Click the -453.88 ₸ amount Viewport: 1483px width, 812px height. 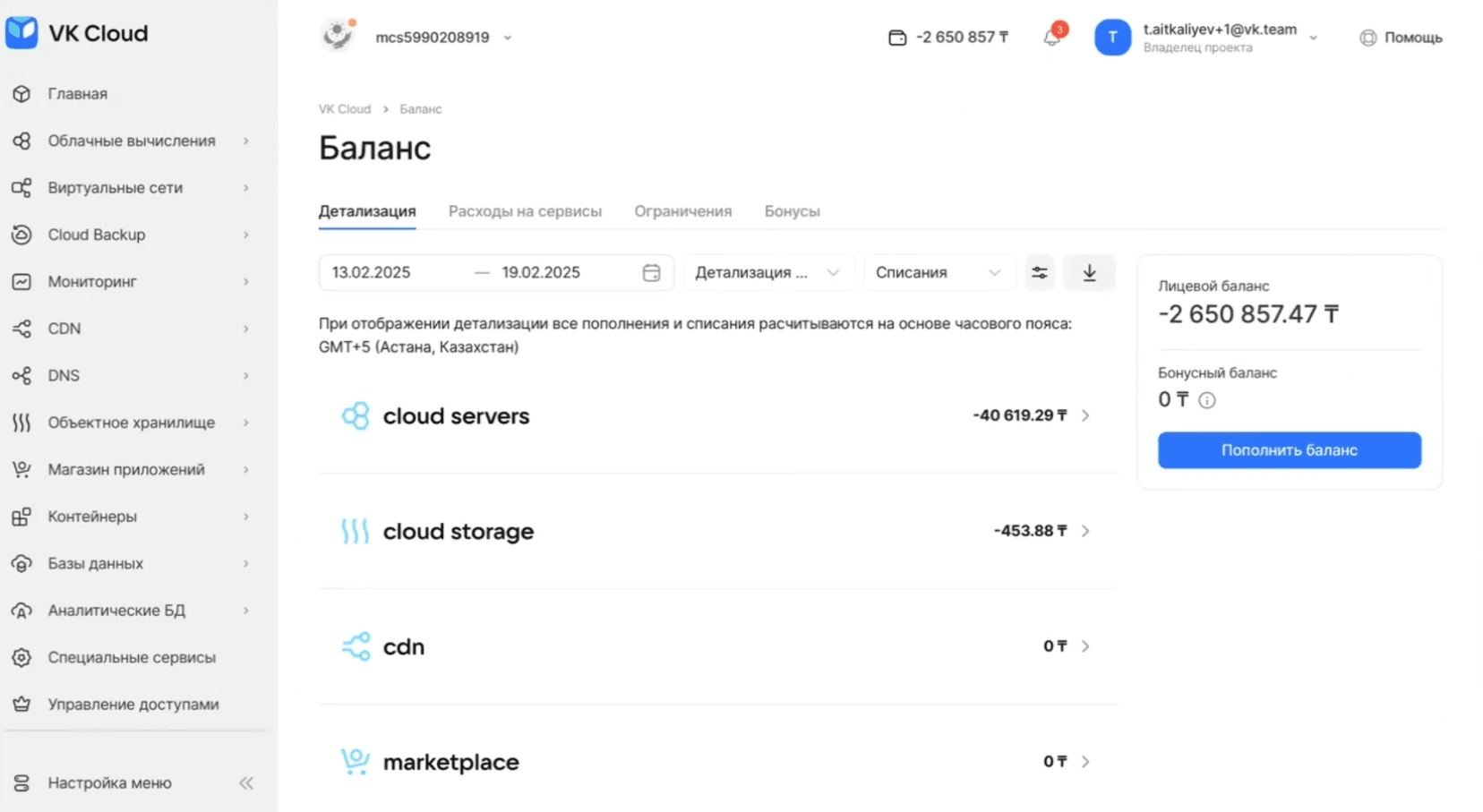1031,531
